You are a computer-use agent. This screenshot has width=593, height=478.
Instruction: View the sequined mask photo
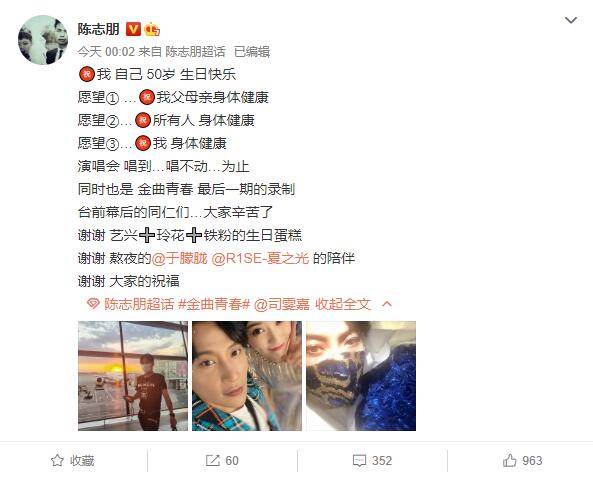click(361, 376)
